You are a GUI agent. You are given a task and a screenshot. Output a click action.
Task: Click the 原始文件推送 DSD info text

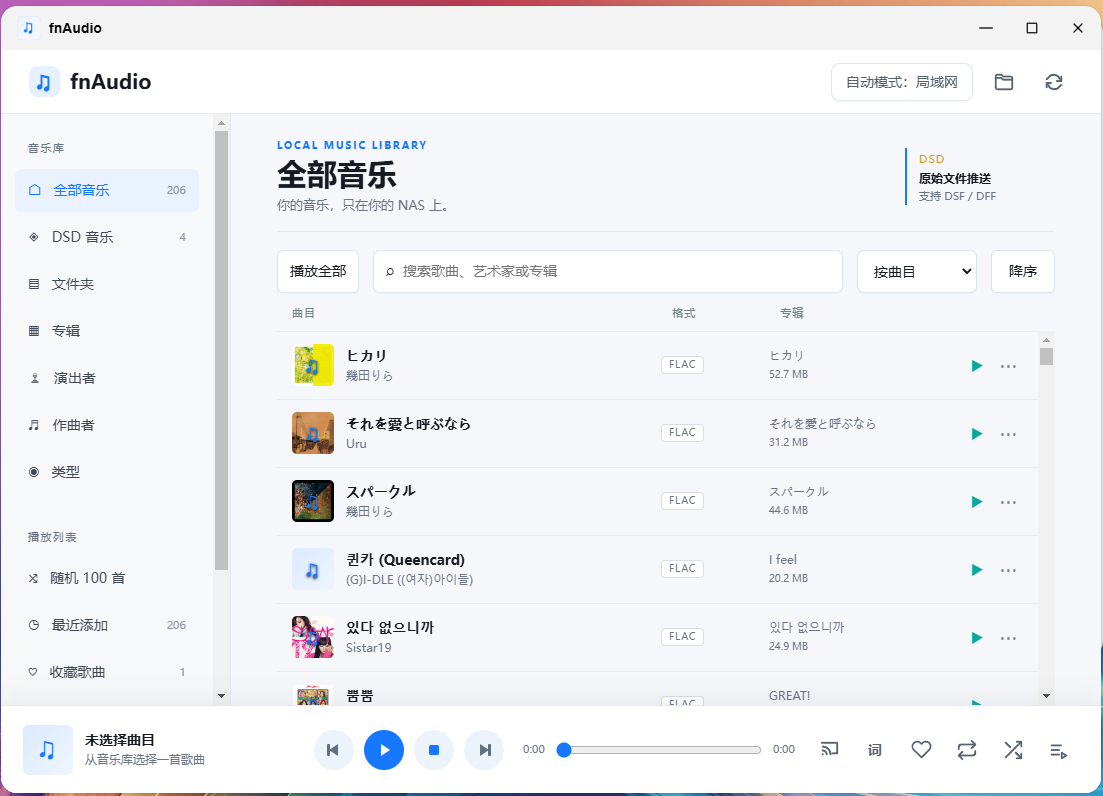[x=955, y=178]
